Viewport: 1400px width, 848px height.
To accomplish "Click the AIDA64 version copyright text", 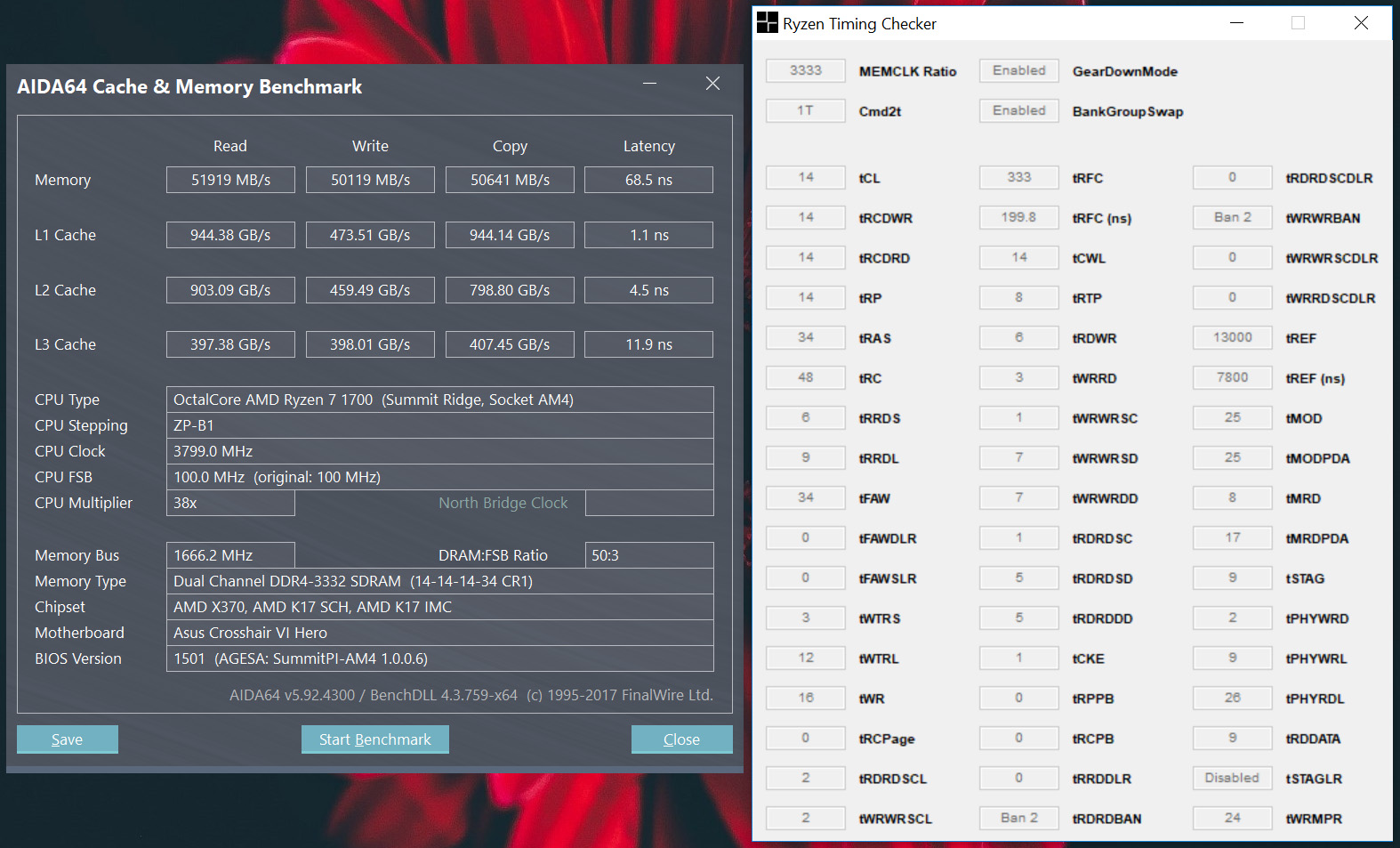I will 471,695.
